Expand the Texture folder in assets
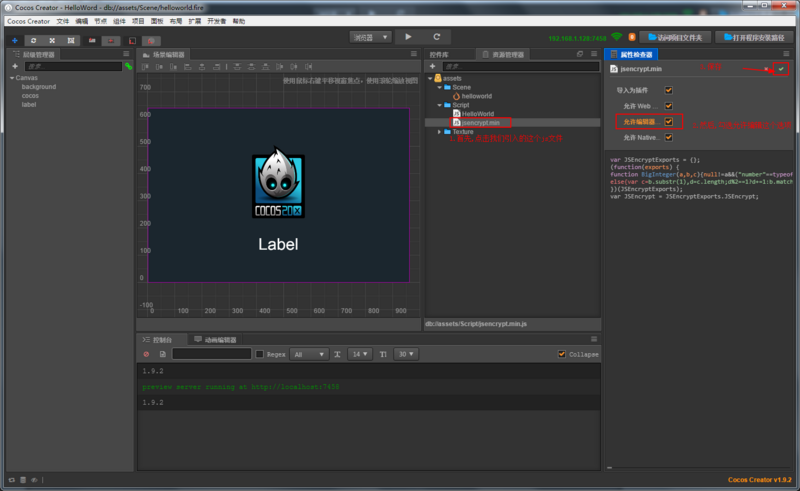This screenshot has width=800, height=491. point(439,132)
